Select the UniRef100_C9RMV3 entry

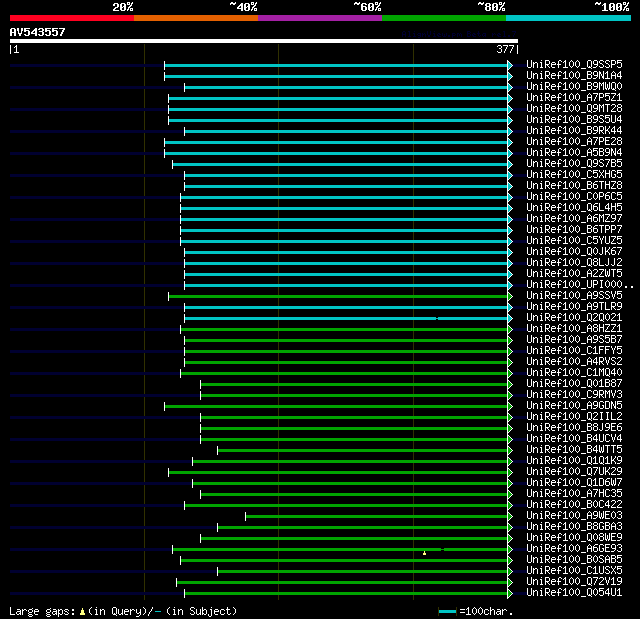pos(574,395)
